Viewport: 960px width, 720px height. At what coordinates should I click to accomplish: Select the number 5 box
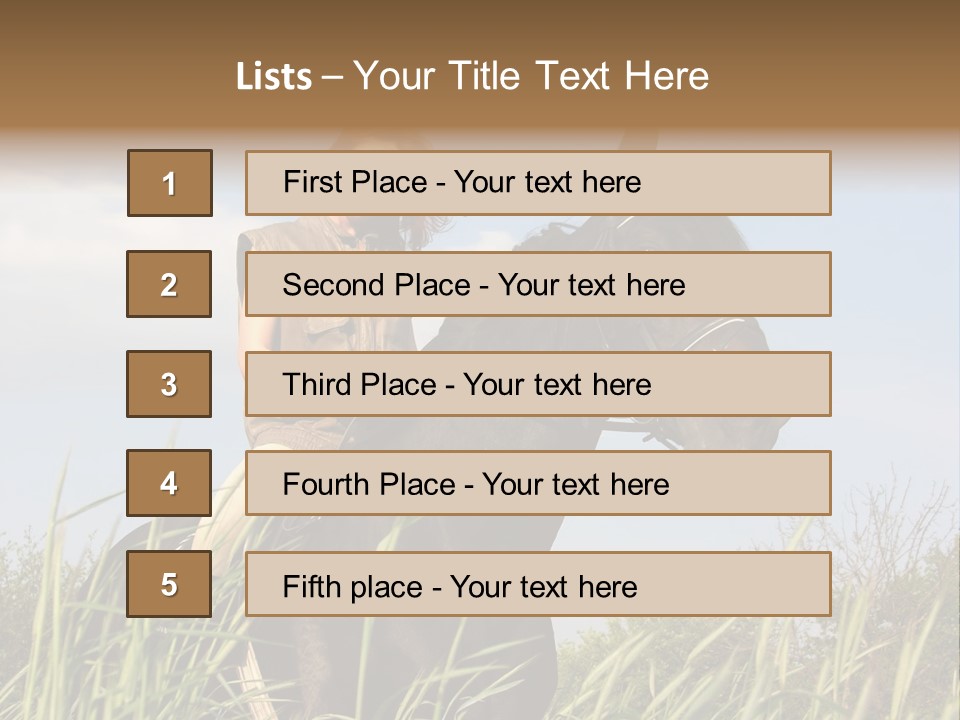(x=169, y=583)
